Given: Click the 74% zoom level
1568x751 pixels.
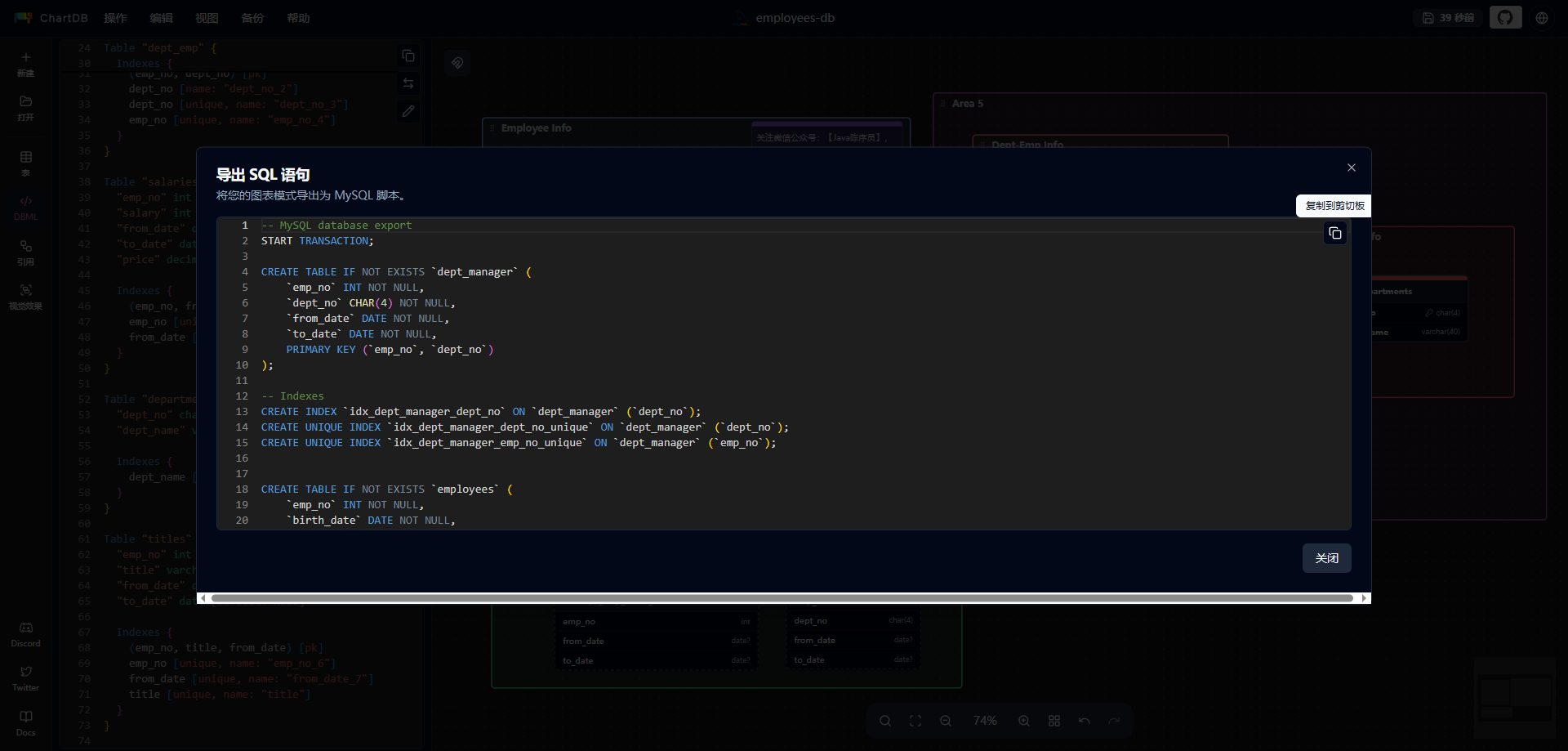Looking at the screenshot, I should pos(985,721).
